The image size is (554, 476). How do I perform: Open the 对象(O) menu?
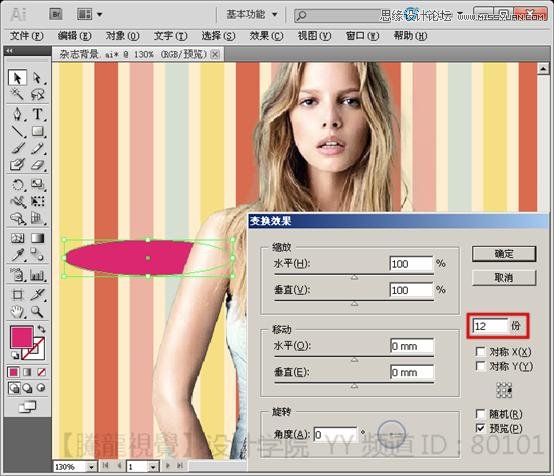122,36
